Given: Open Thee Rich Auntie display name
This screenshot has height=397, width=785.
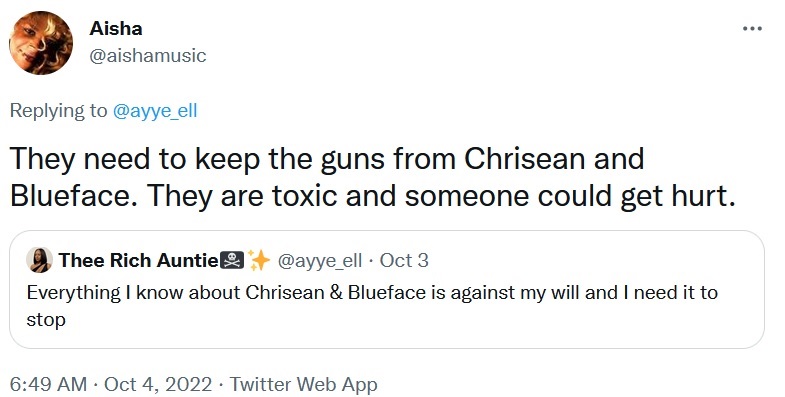Looking at the screenshot, I should click(139, 260).
